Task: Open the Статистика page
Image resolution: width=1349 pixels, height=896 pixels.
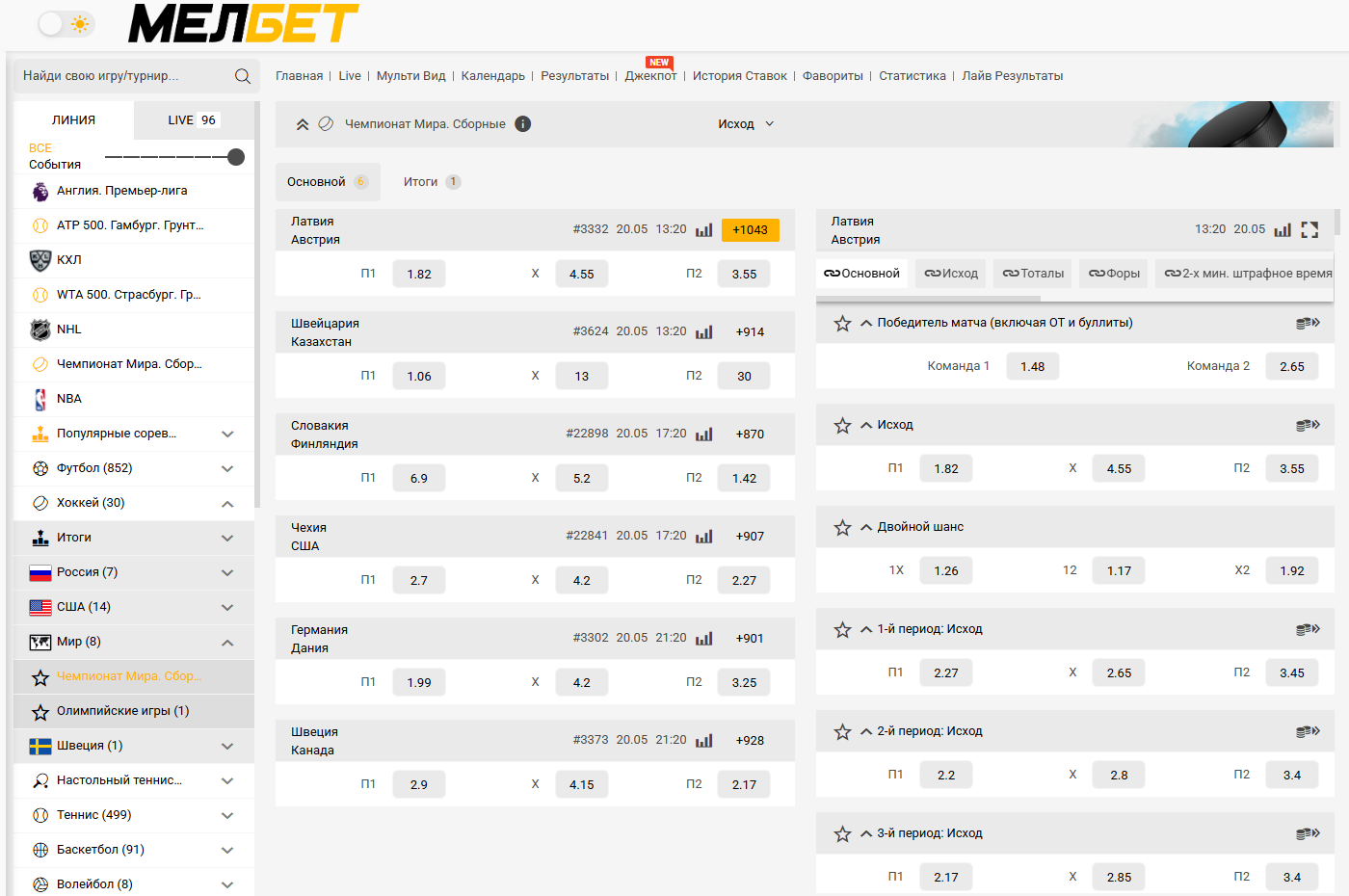Action: pyautogui.click(x=912, y=76)
